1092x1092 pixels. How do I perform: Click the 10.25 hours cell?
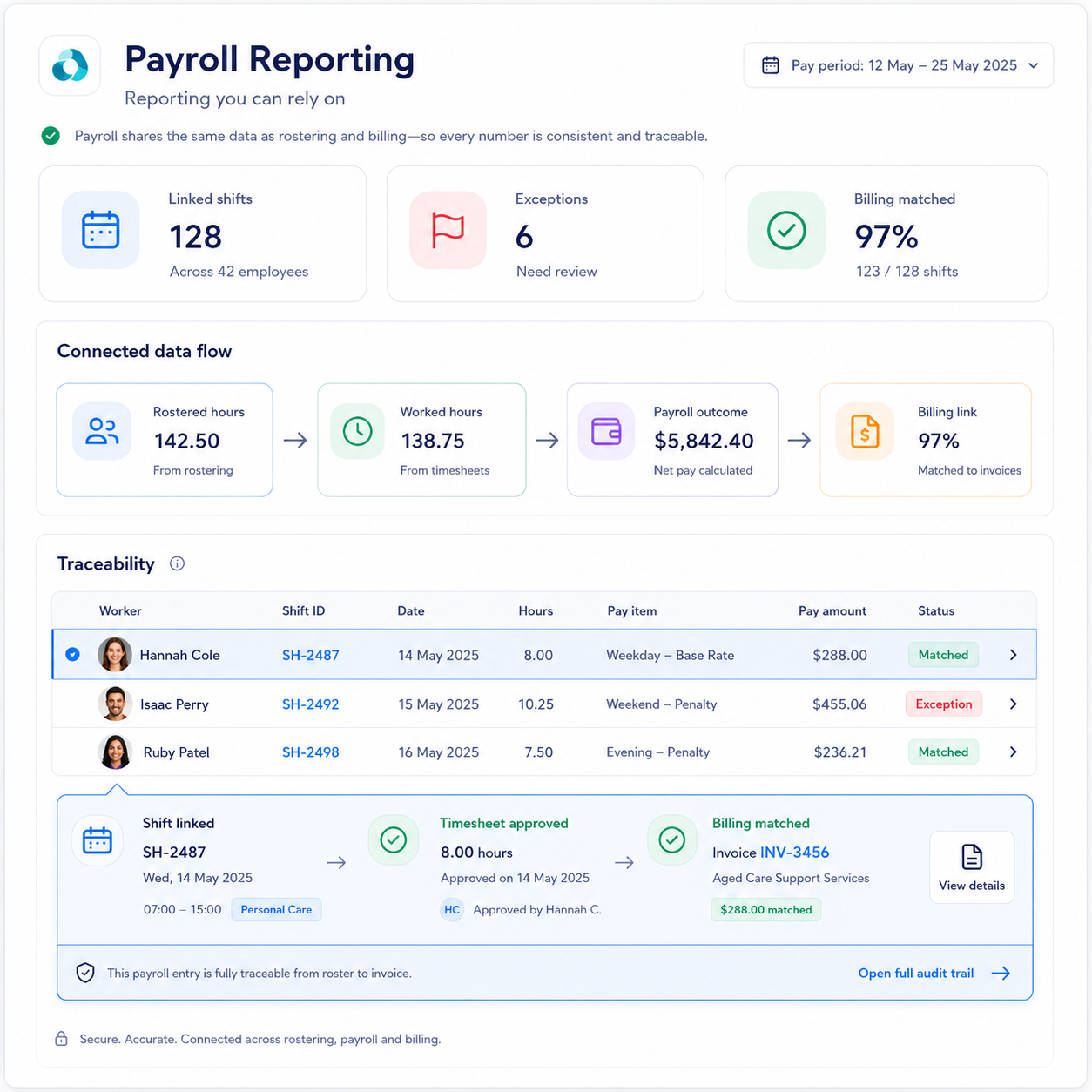536,704
